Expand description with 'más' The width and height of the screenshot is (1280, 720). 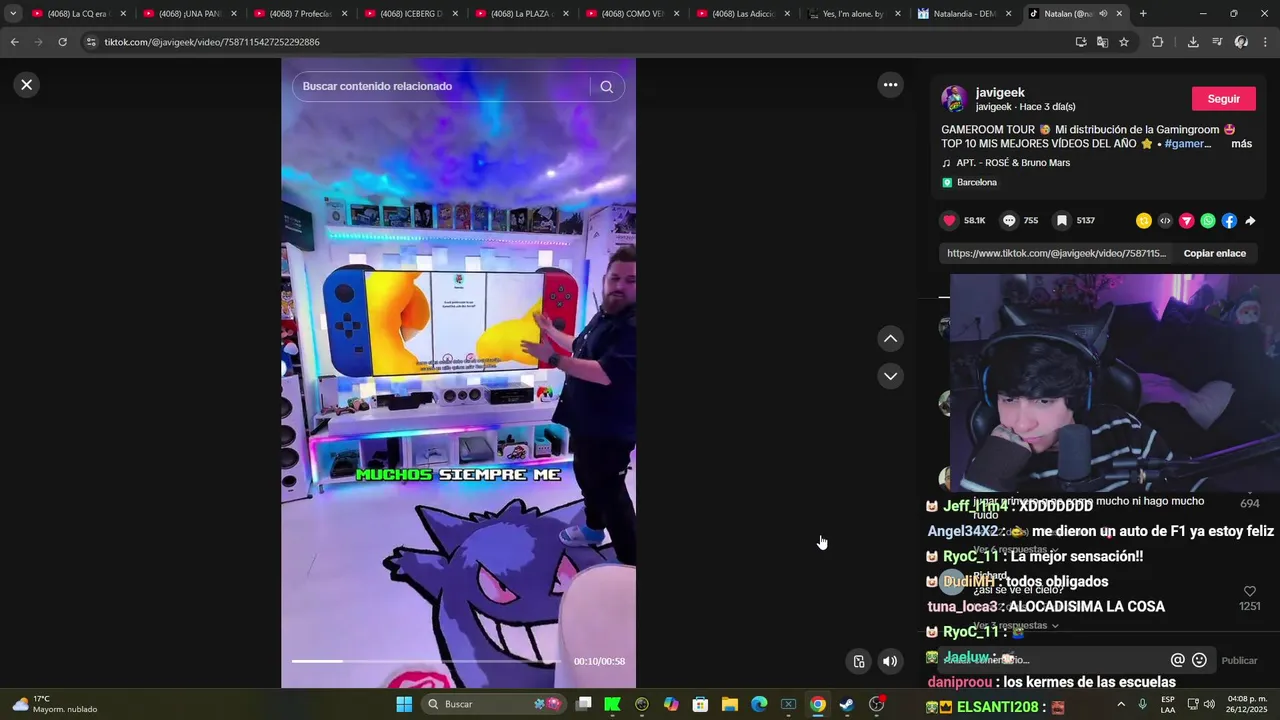[x=1241, y=144]
